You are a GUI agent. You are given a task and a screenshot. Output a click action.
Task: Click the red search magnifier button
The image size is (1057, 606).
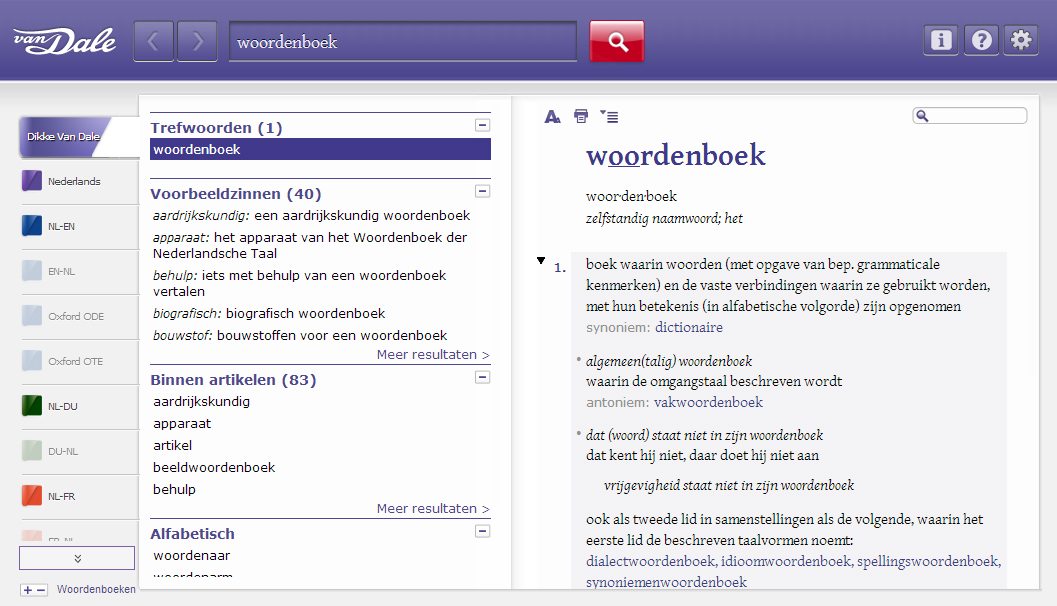(x=617, y=41)
